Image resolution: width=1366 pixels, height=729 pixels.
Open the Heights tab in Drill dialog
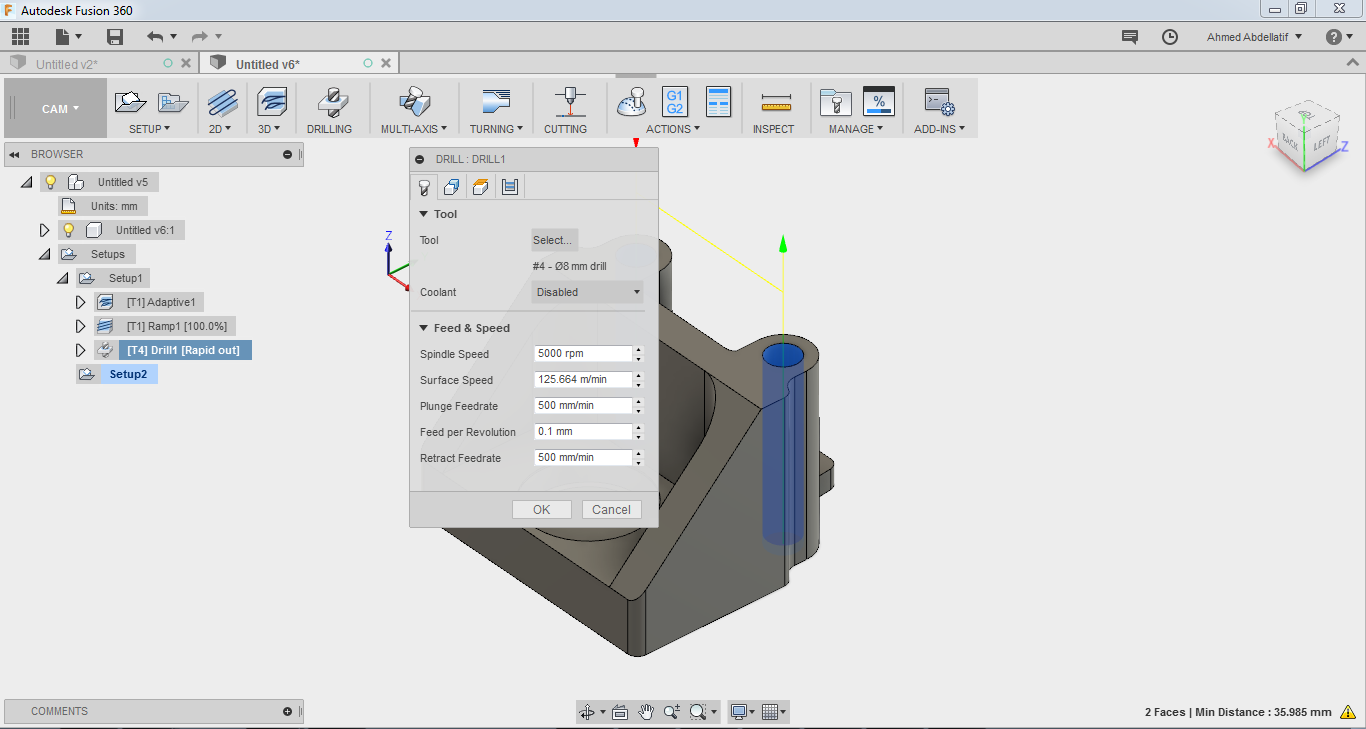click(x=481, y=187)
